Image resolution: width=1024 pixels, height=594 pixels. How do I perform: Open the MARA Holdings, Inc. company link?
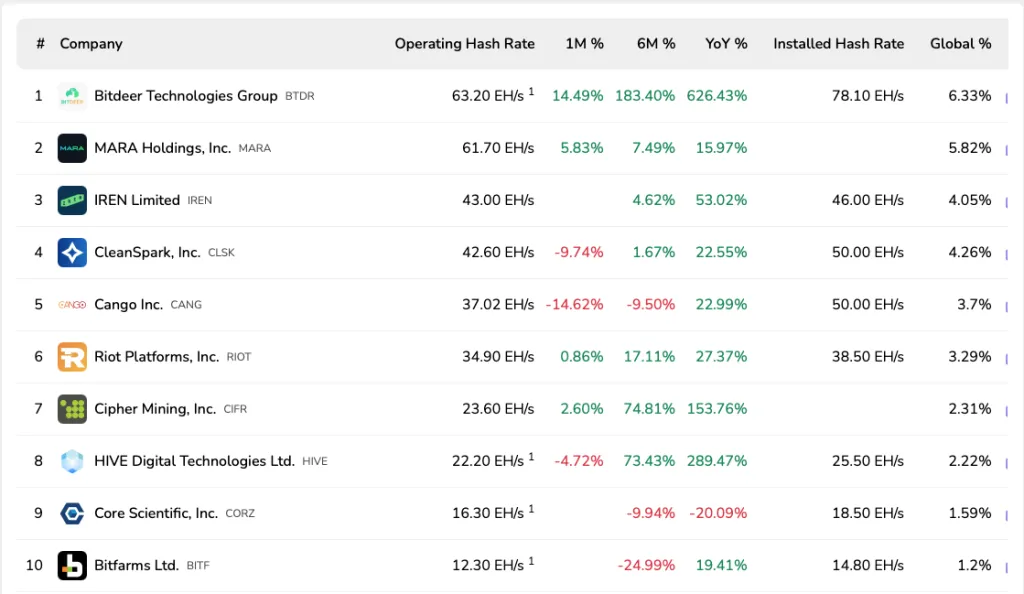pyautogui.click(x=162, y=148)
